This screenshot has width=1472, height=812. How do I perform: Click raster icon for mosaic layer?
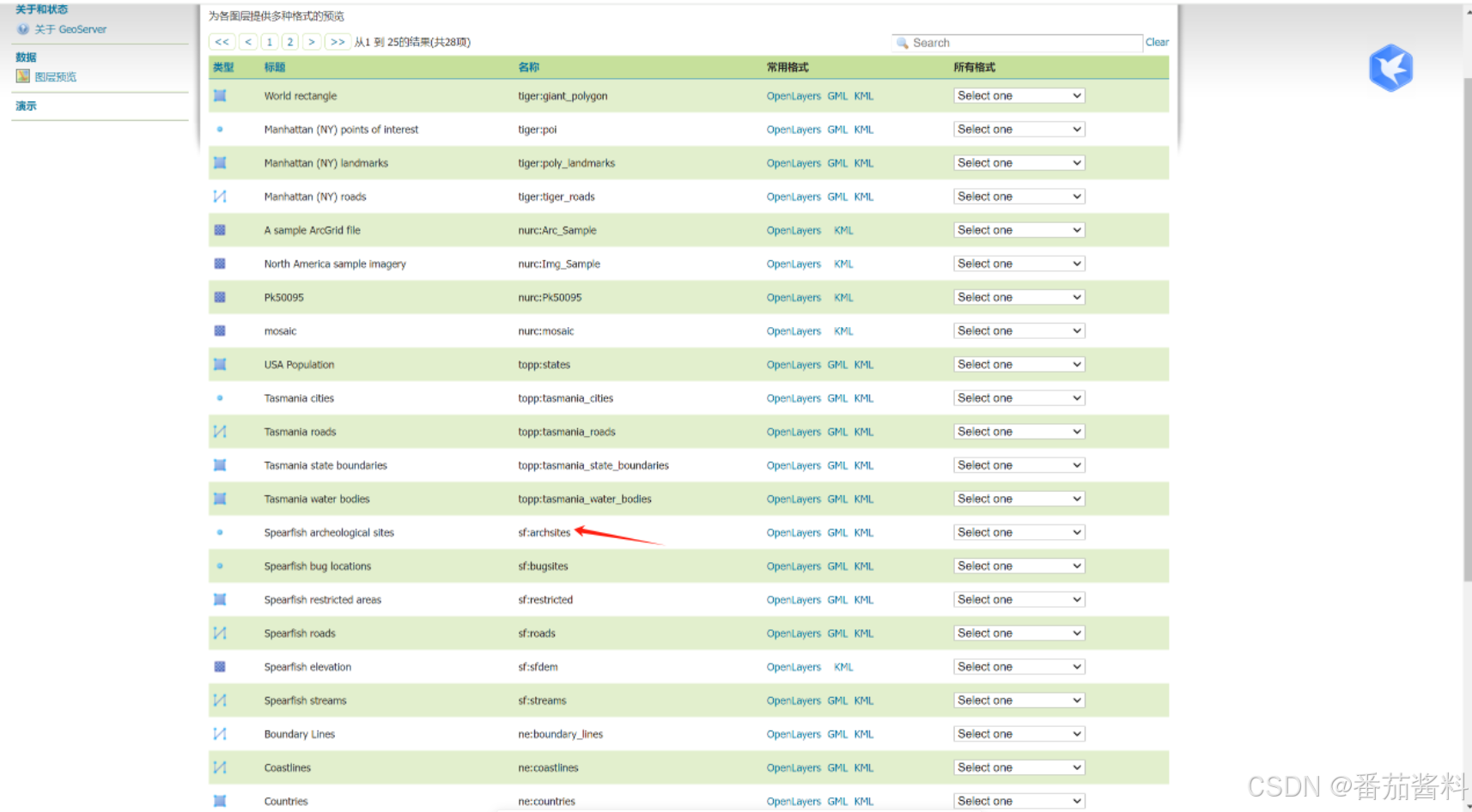pyautogui.click(x=220, y=330)
